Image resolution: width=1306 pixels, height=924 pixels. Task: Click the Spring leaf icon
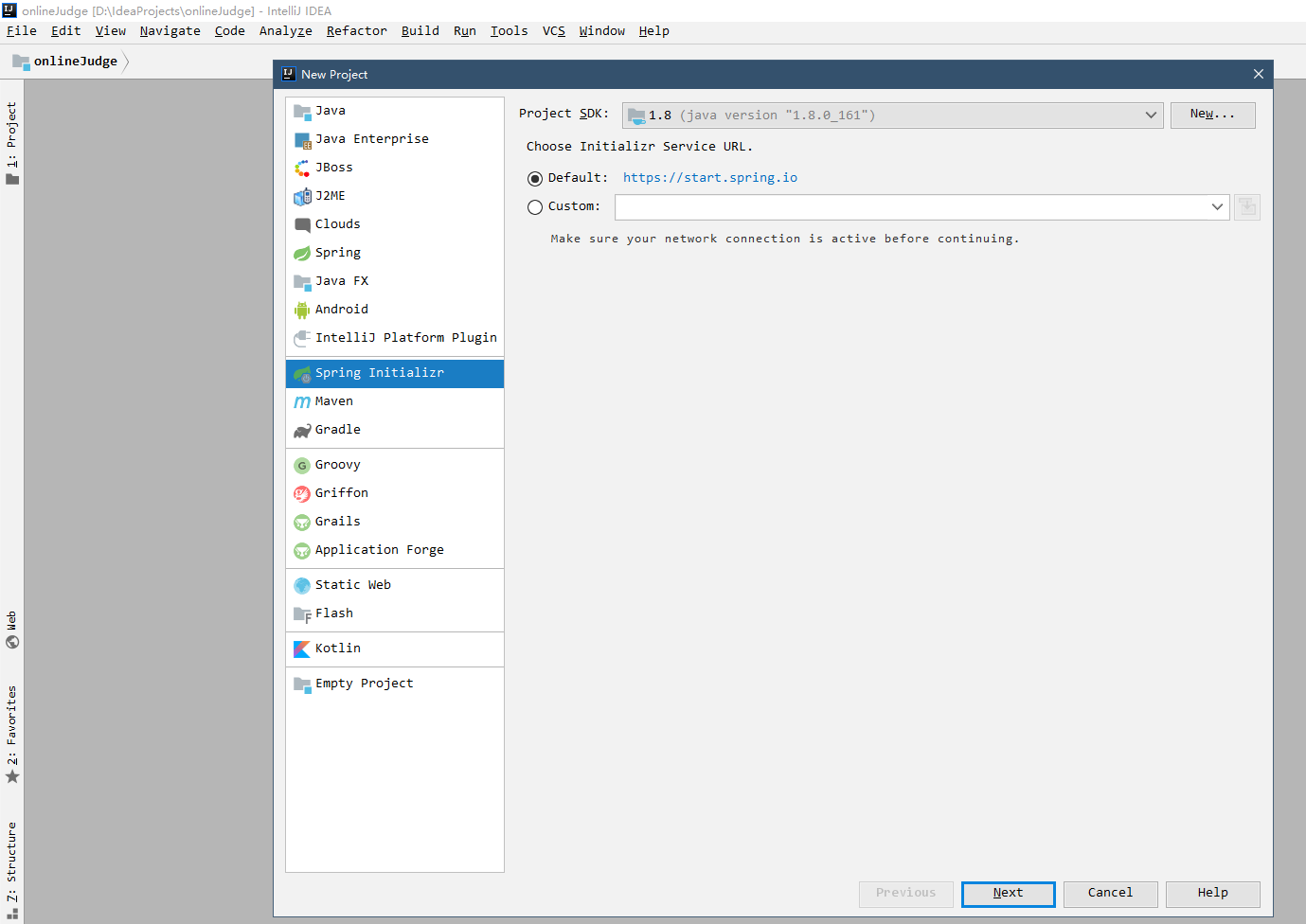click(302, 254)
